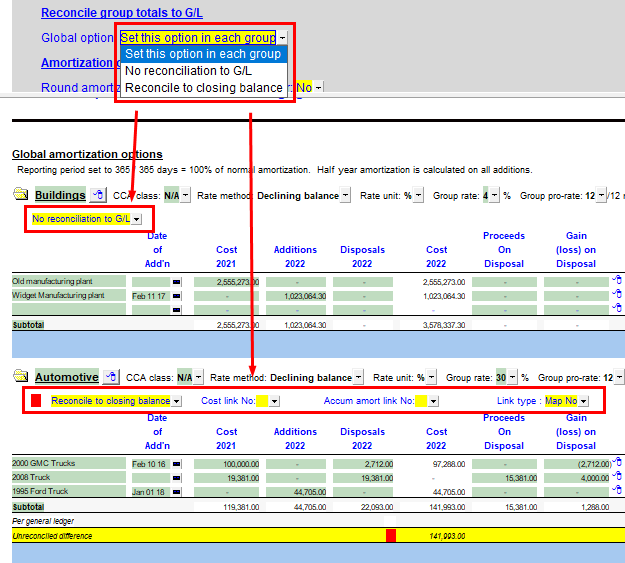Click date picker icon for Widget Manufacturing plant
Image resolution: width=625 pixels, height=563 pixels.
point(177,296)
